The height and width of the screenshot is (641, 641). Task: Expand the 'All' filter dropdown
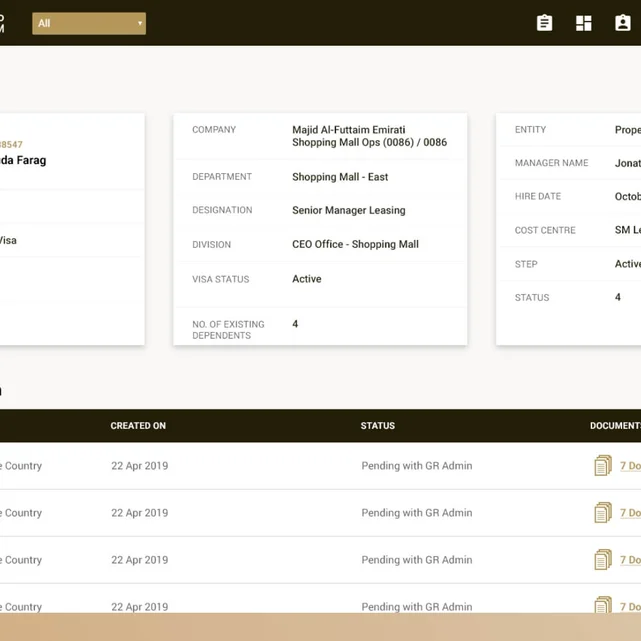[89, 23]
